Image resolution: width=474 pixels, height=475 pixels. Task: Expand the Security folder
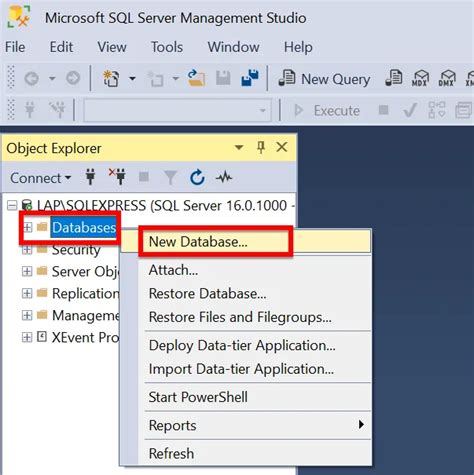(27, 249)
